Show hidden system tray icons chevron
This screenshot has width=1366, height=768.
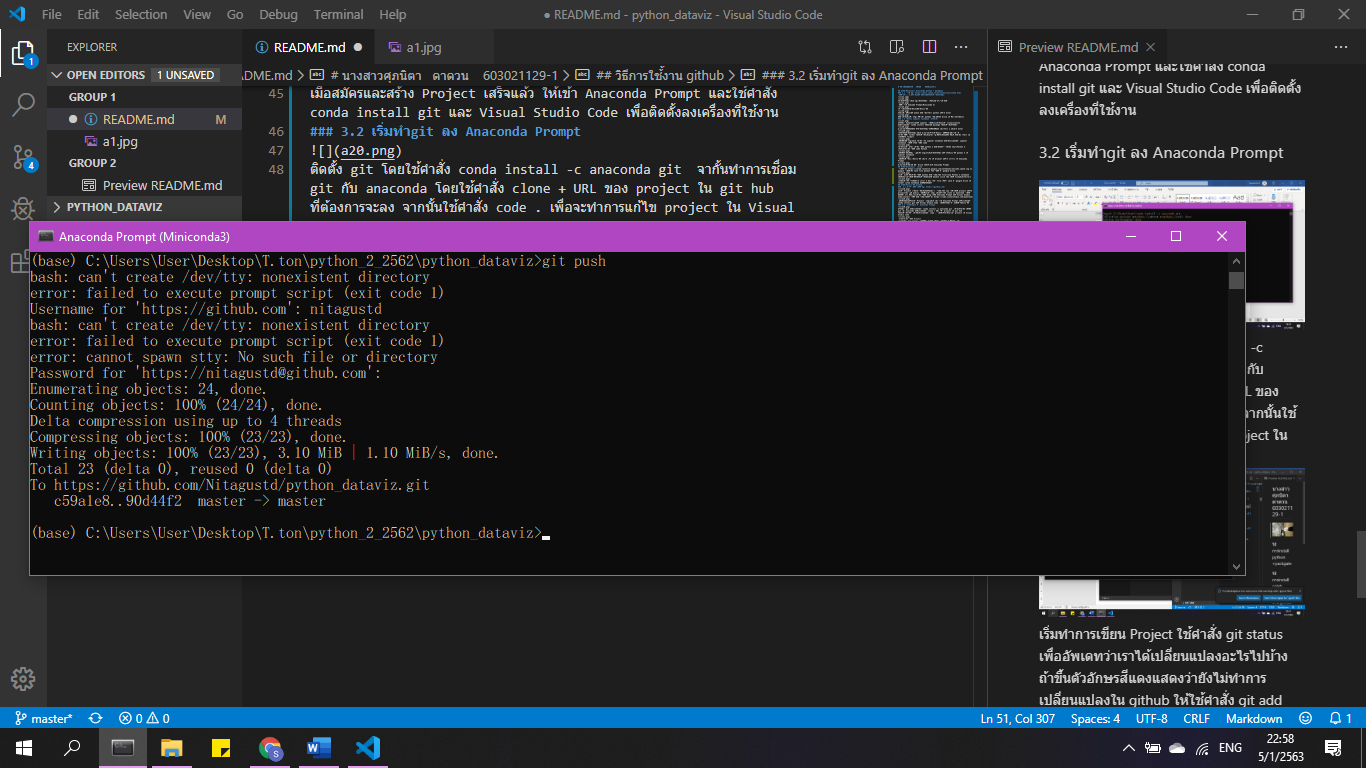(x=1129, y=748)
